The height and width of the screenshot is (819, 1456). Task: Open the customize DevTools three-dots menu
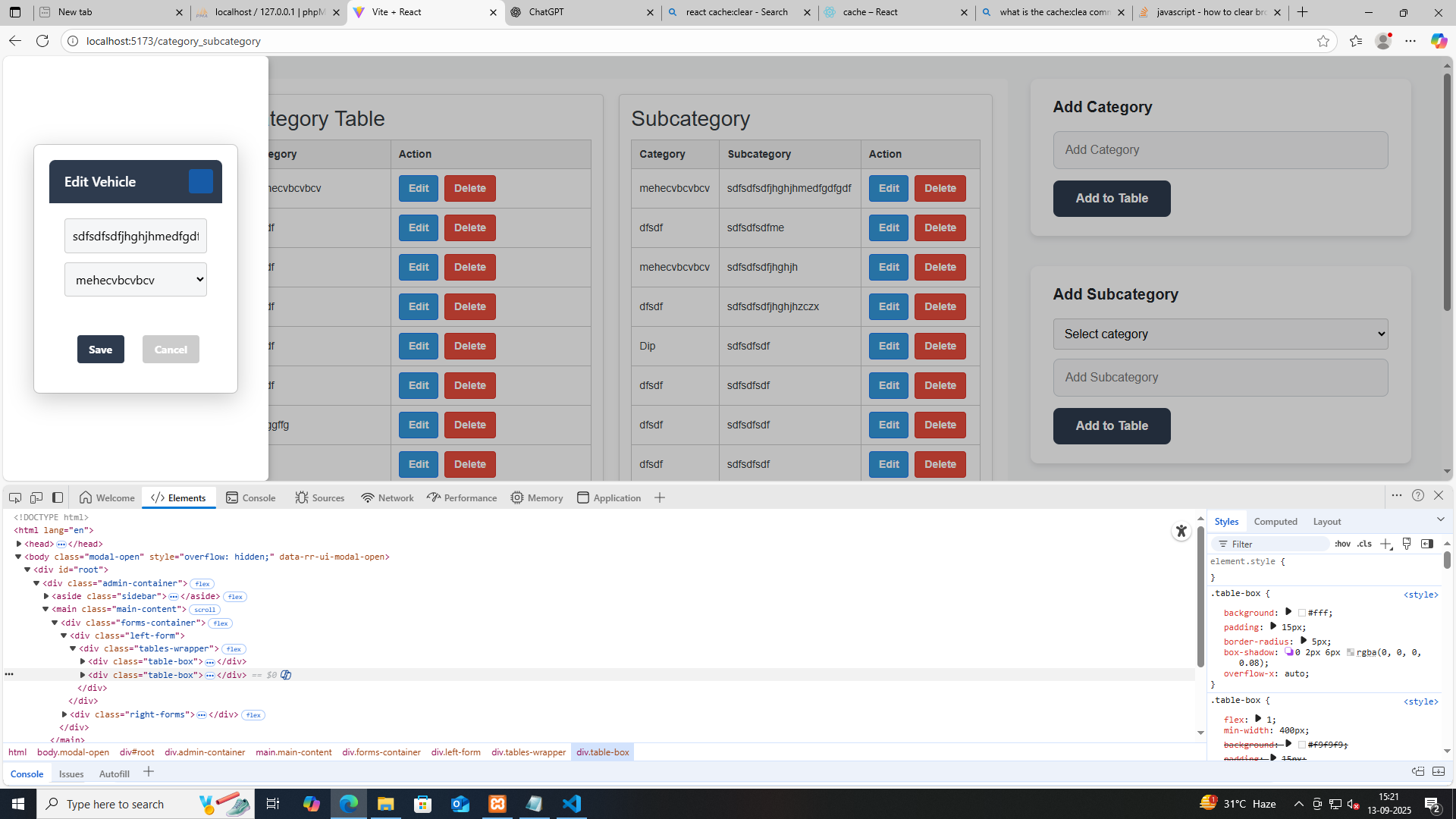1396,495
